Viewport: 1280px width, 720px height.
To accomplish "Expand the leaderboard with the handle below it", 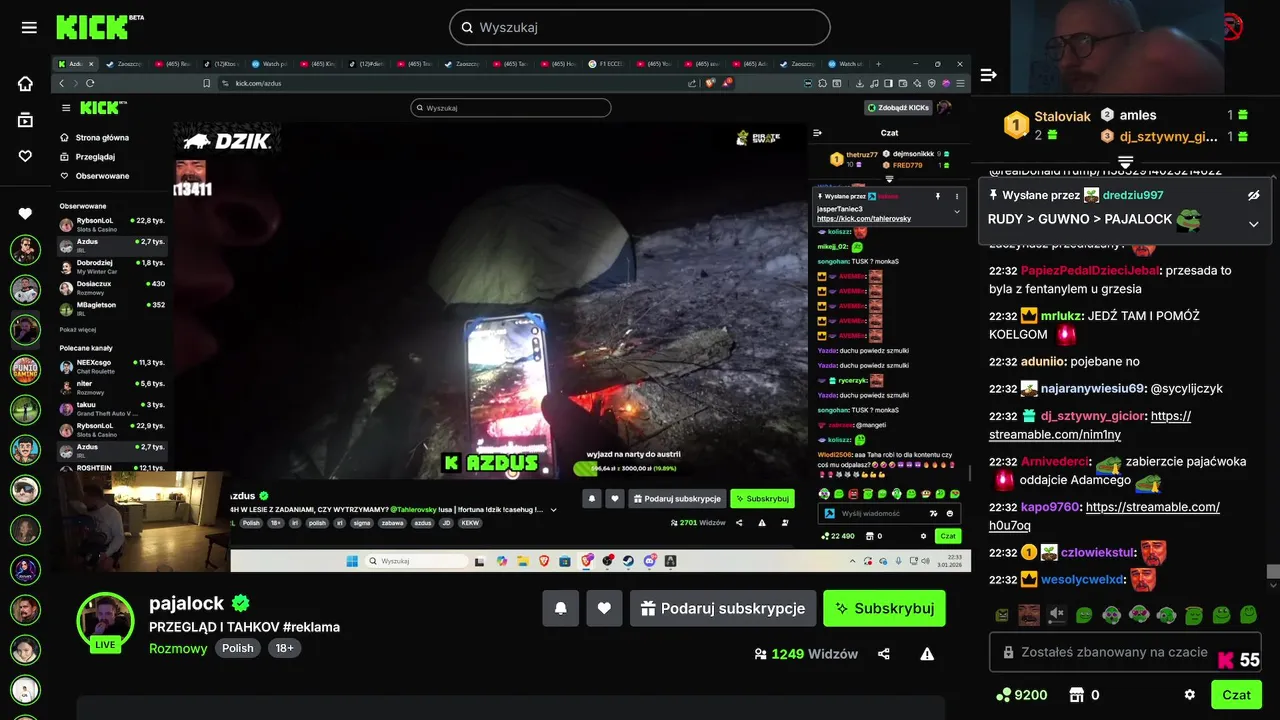I will point(1125,161).
